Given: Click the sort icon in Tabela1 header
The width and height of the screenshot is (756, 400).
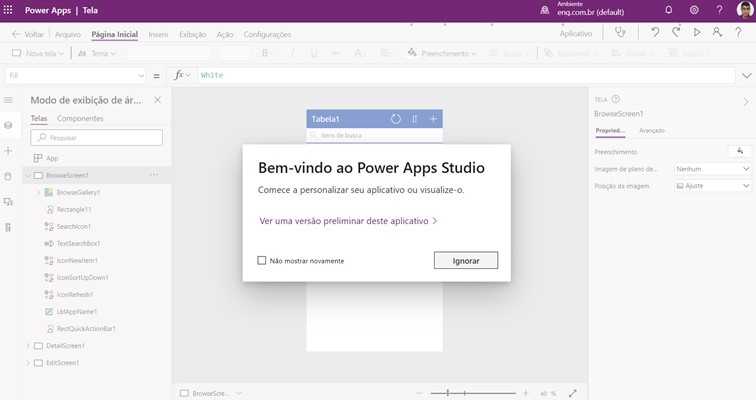Looking at the screenshot, I should (415, 119).
